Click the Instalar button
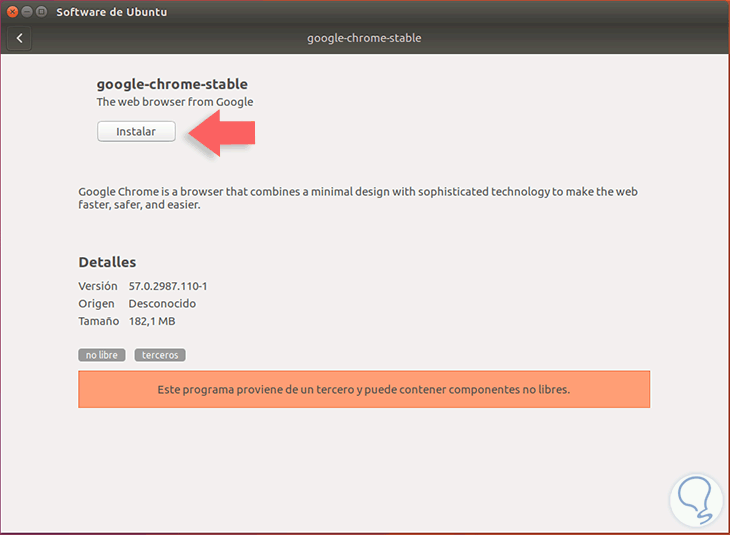Viewport: 730px width, 535px height. coord(136,131)
